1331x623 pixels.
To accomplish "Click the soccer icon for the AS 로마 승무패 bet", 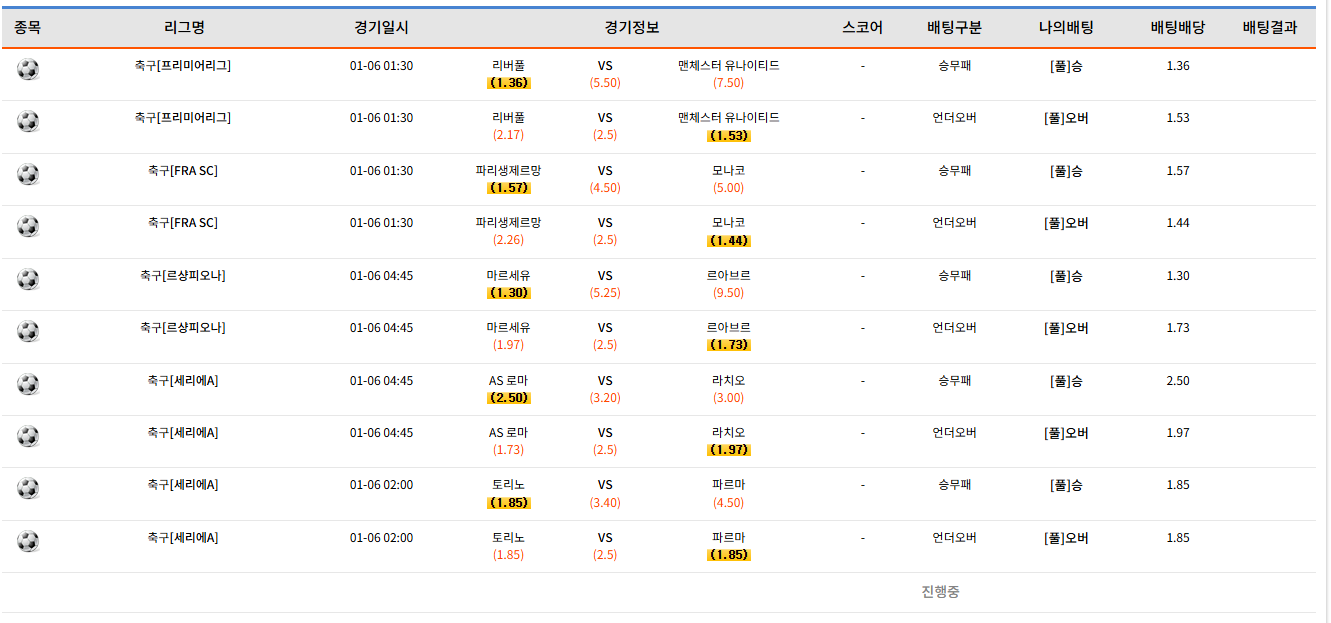I will point(28,384).
